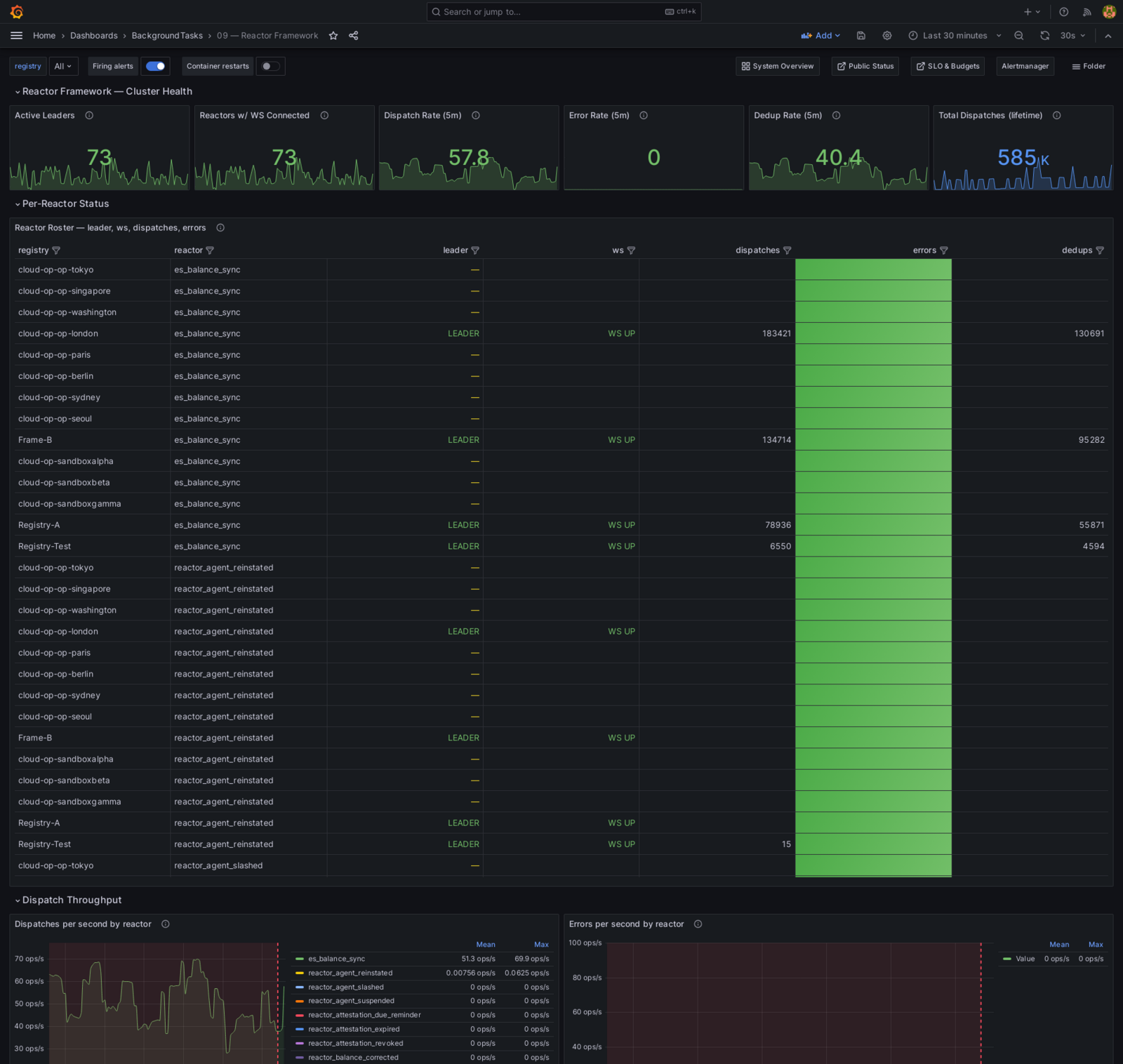The width and height of the screenshot is (1123, 1064).
Task: Sort Errors legend by Mean
Action: (1059, 945)
